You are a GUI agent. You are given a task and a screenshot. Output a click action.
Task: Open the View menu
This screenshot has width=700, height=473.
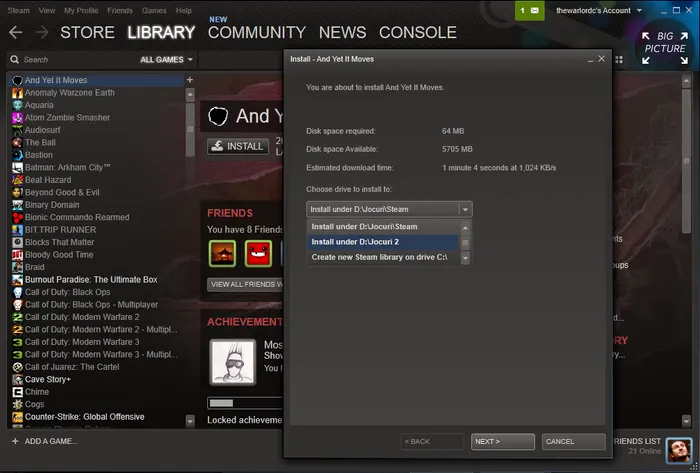coord(47,10)
